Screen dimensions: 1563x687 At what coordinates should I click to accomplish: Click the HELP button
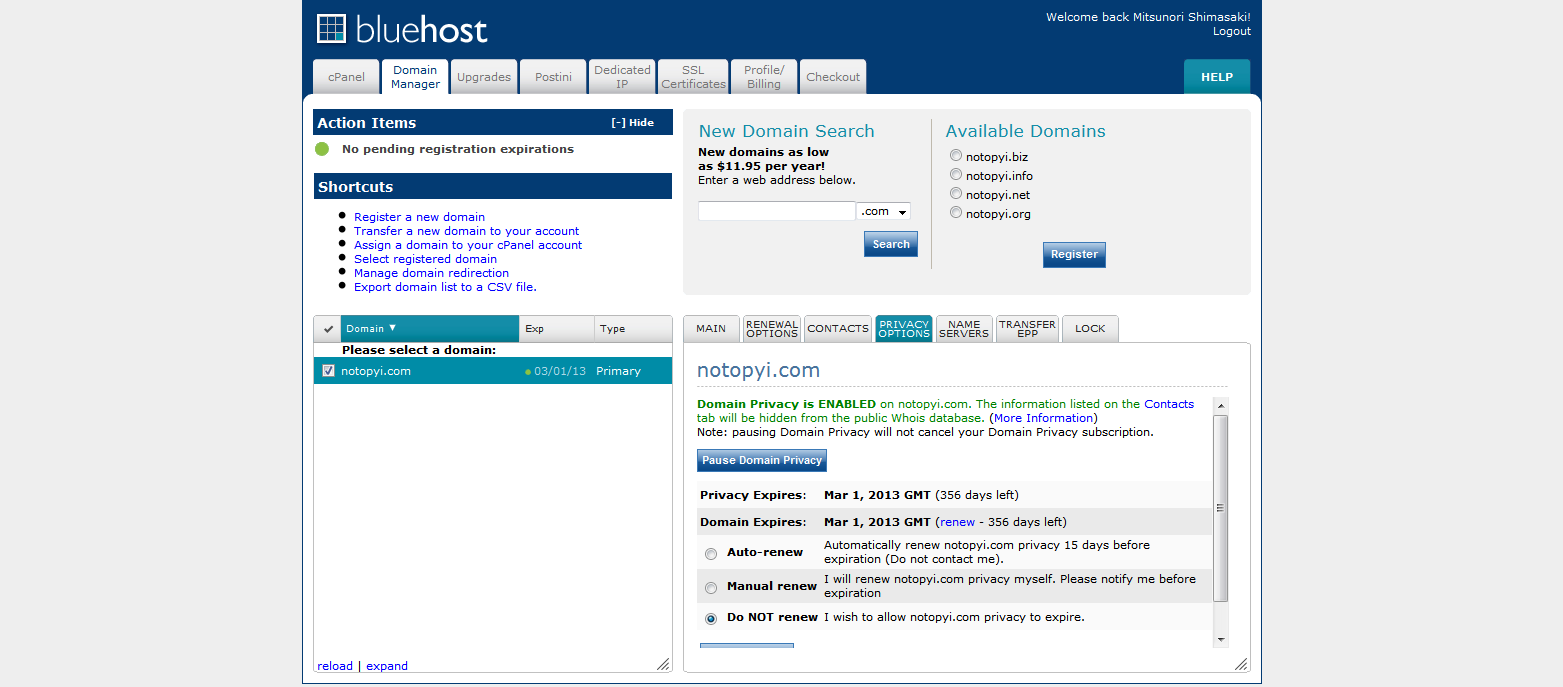tap(1217, 77)
